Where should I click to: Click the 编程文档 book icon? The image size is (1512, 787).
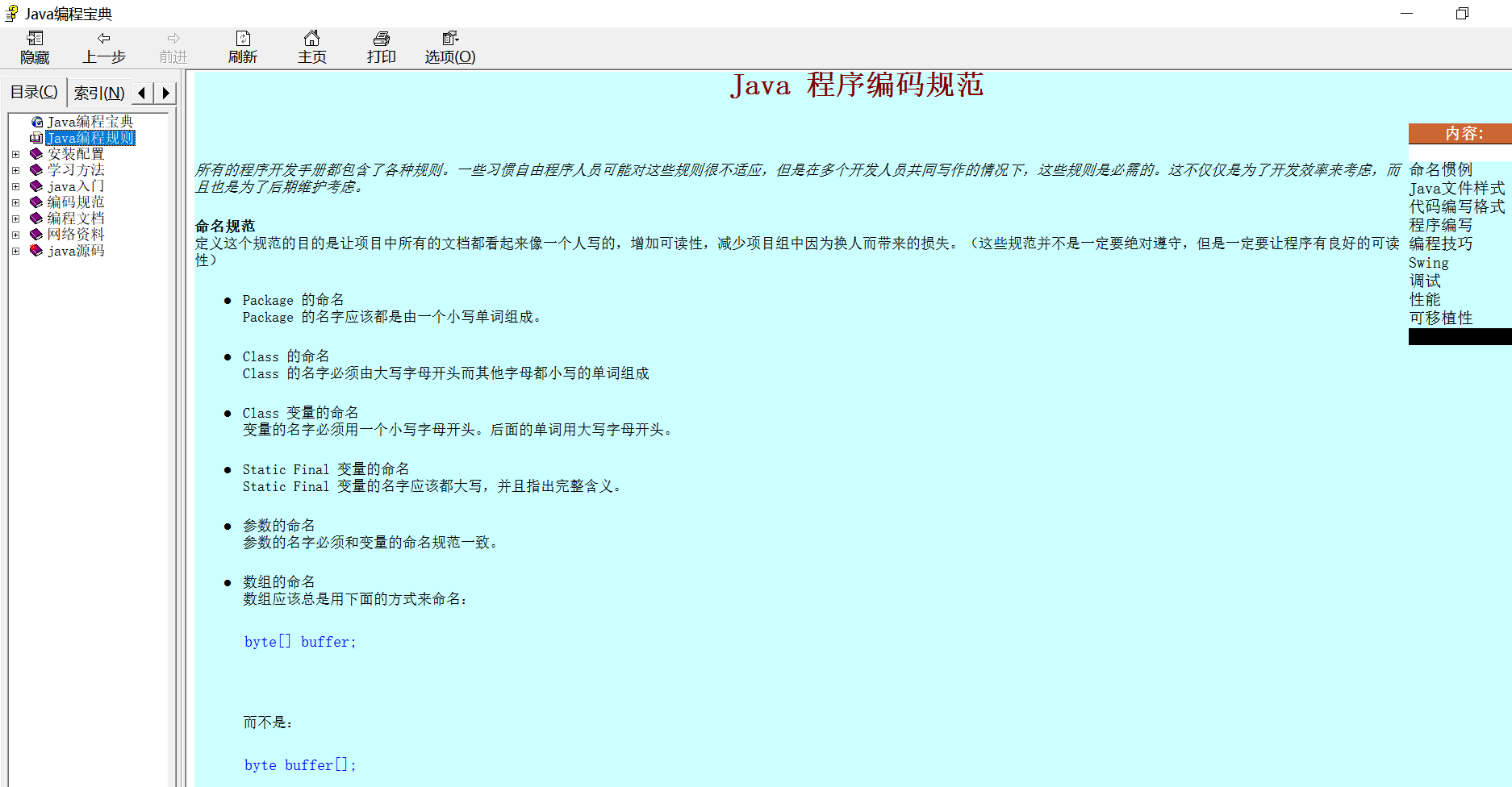[x=36, y=219]
